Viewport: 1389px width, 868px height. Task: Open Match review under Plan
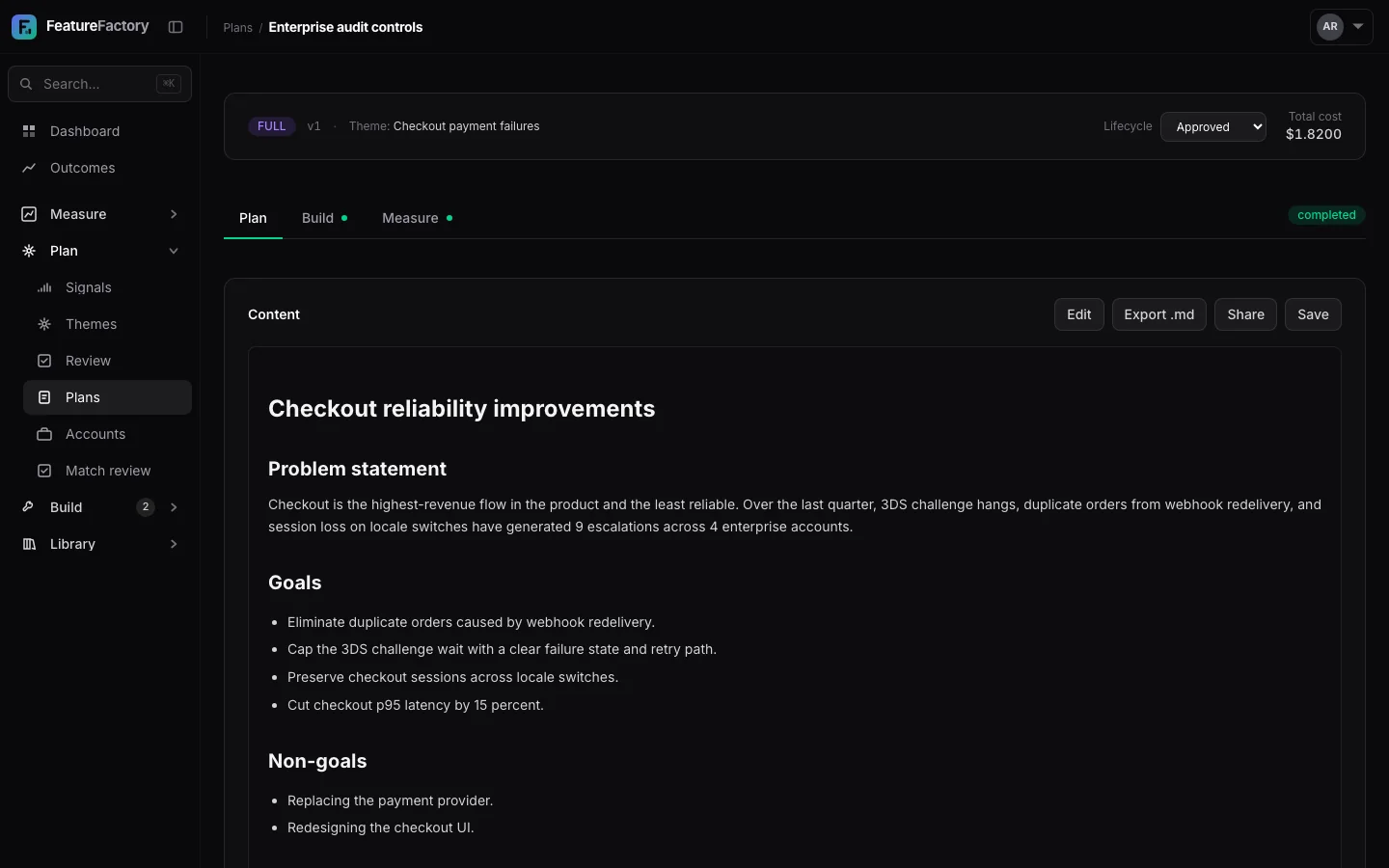(107, 471)
